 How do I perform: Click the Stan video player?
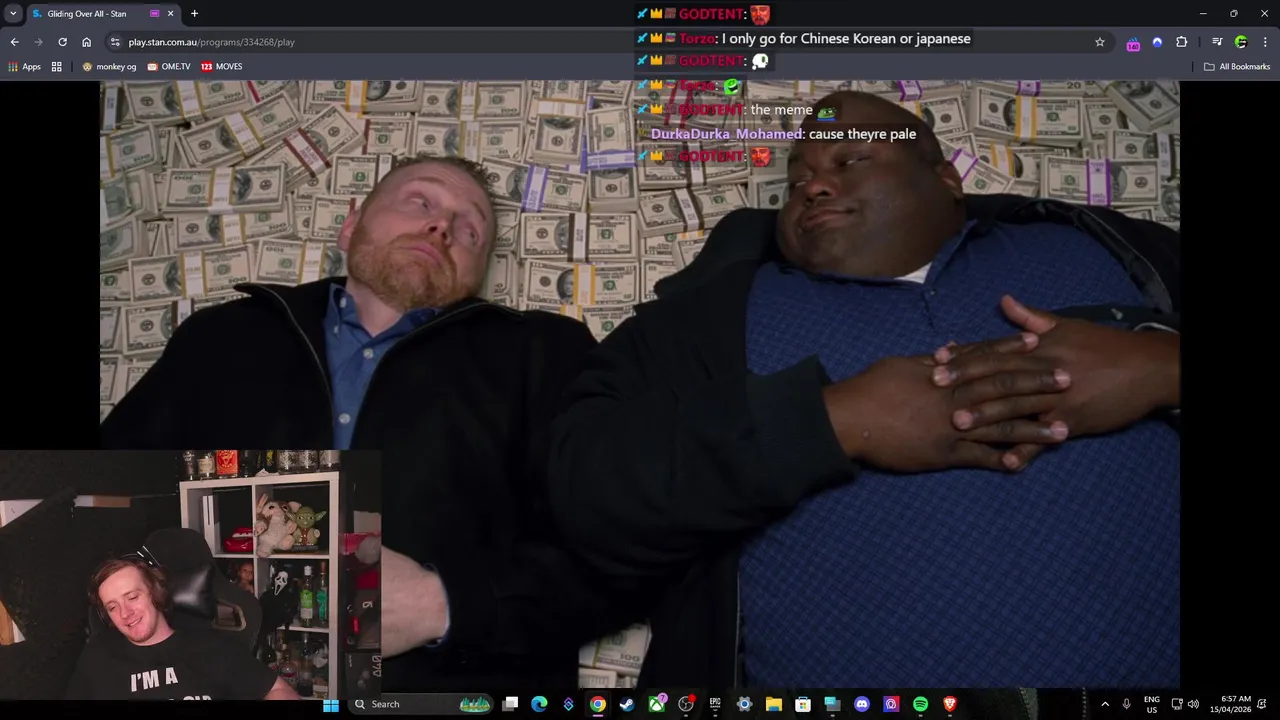[640, 384]
